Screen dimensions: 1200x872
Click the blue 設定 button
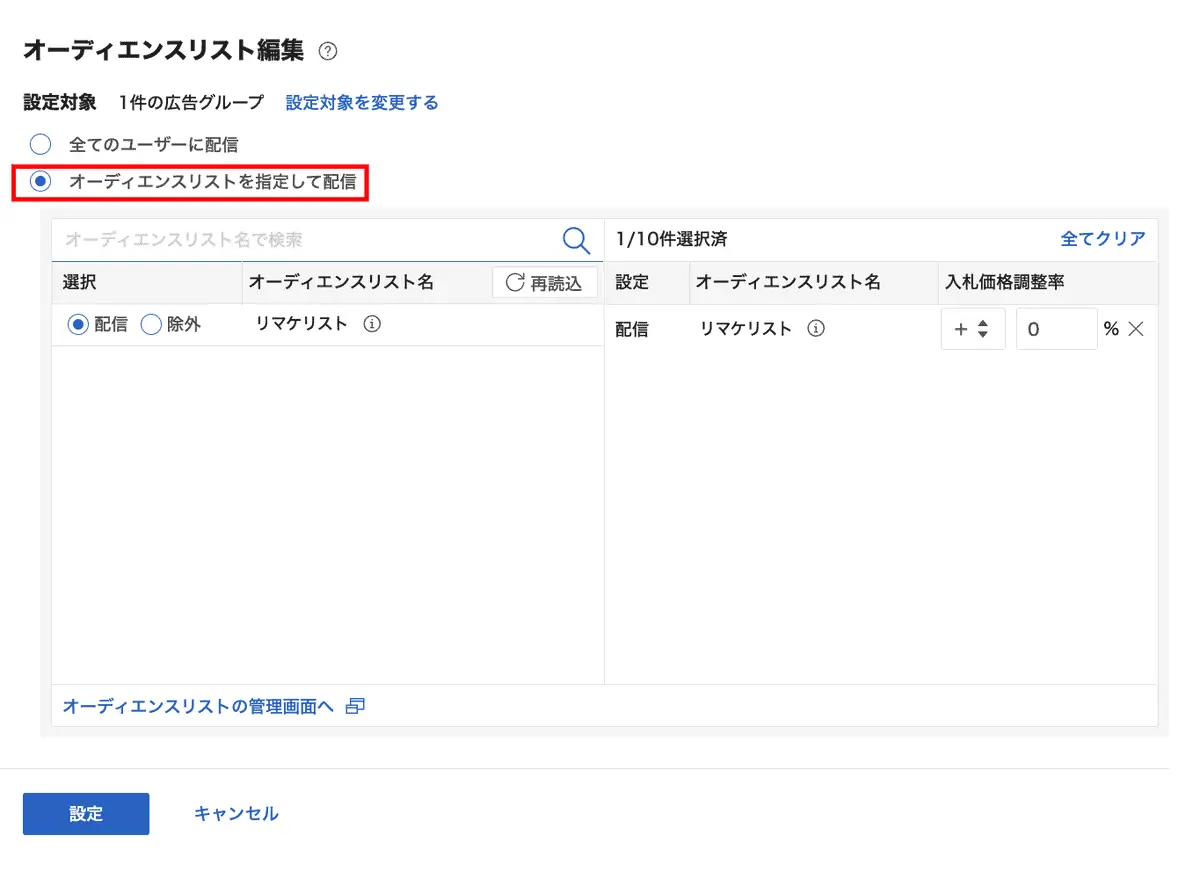click(x=85, y=813)
